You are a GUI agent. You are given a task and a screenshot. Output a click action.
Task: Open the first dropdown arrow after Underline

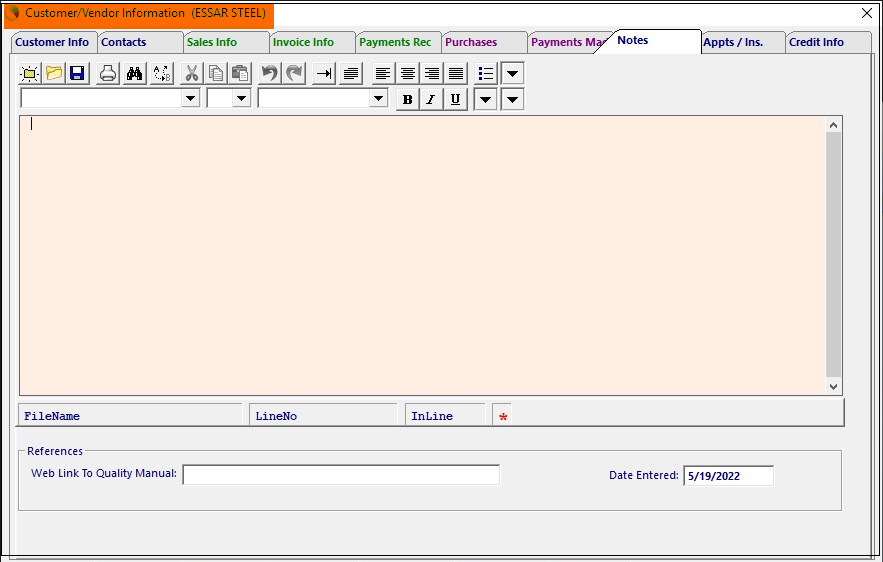tap(485, 100)
